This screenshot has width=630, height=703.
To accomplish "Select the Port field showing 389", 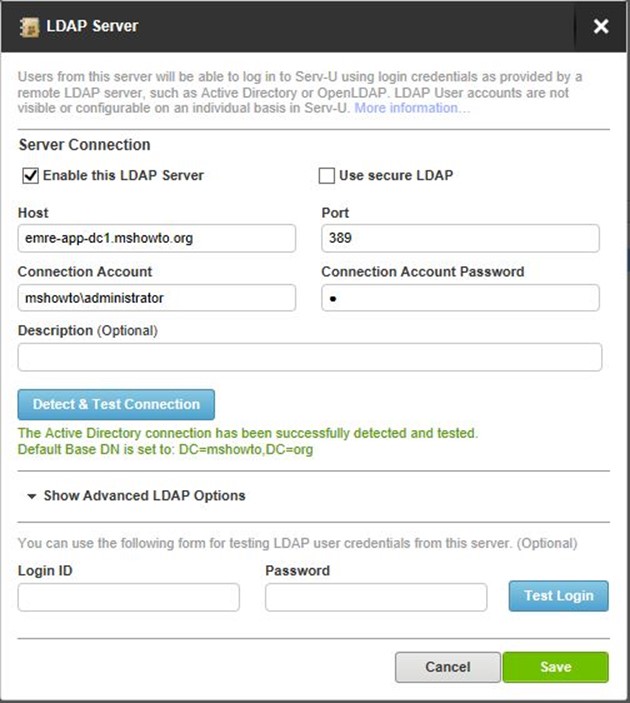I will [460, 238].
